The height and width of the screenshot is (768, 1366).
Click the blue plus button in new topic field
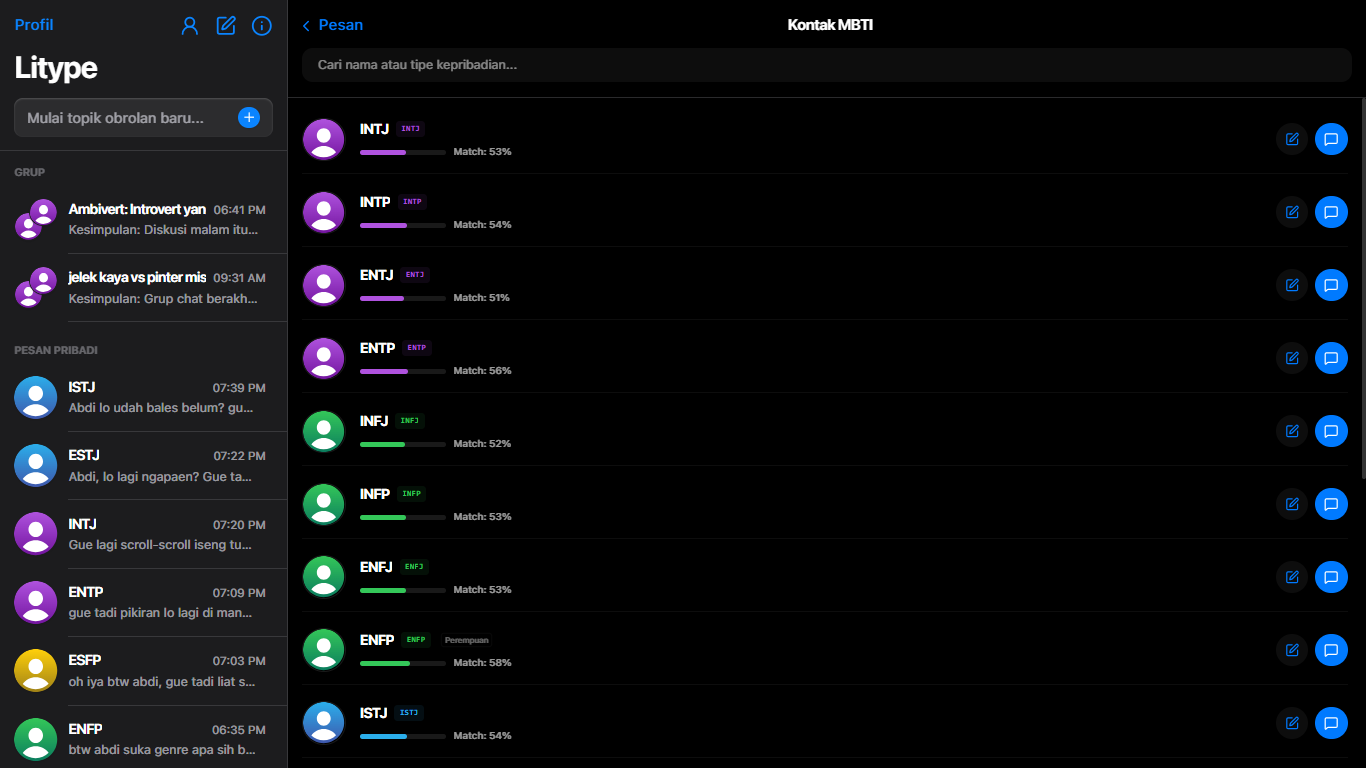pos(249,118)
